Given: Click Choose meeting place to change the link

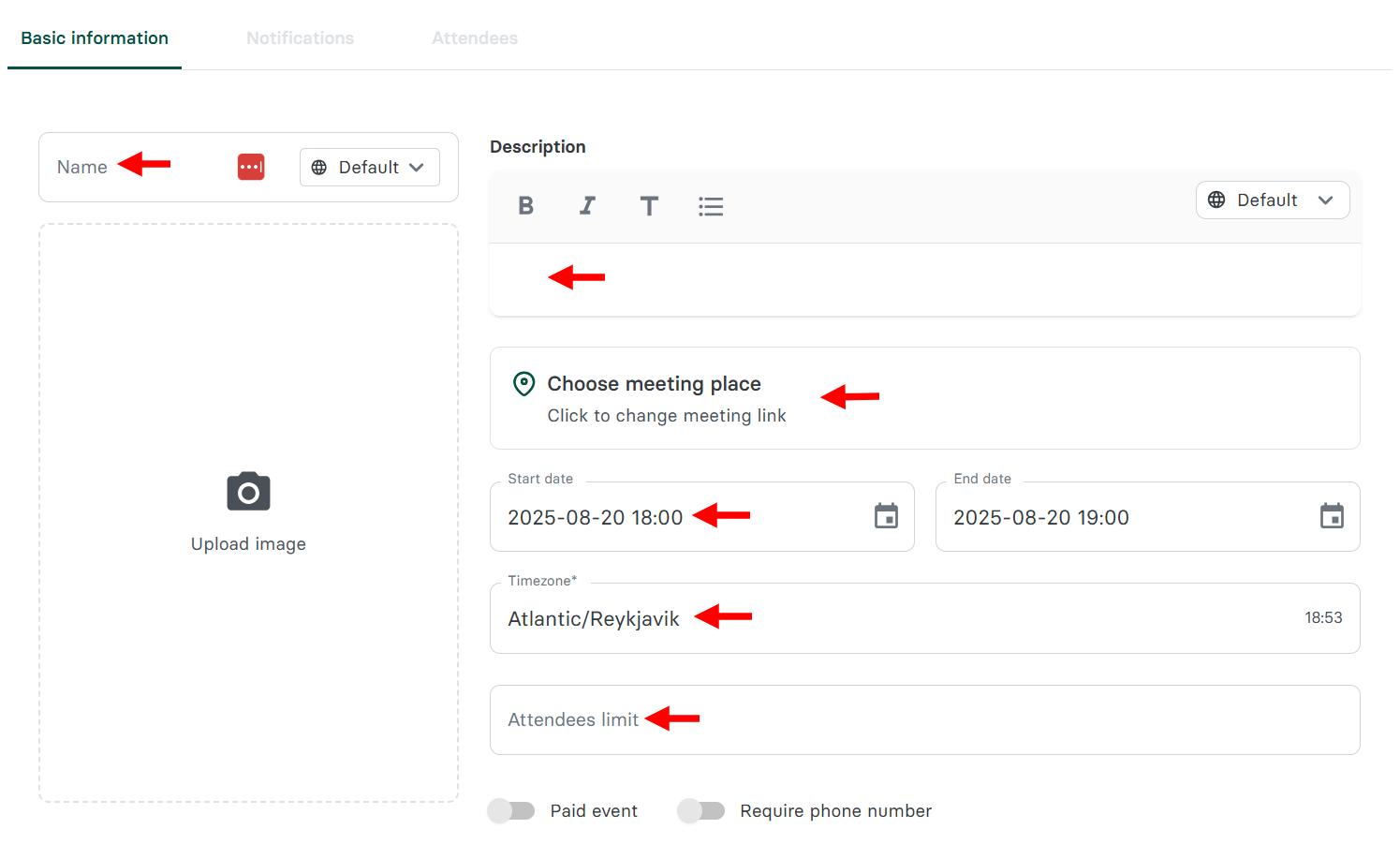Looking at the screenshot, I should click(654, 384).
